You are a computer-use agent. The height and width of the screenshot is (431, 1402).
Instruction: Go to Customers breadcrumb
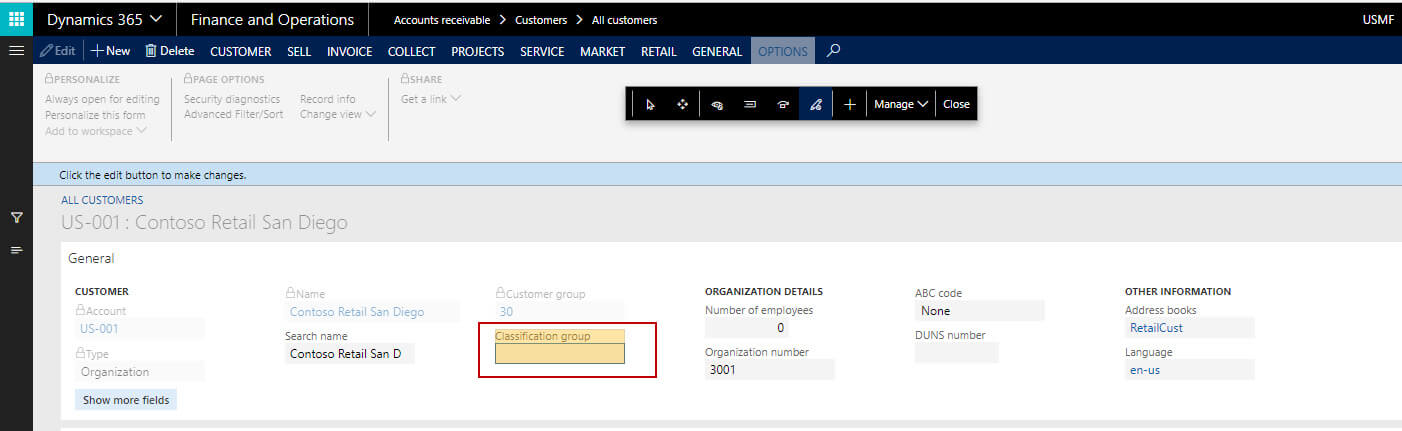click(x=541, y=20)
